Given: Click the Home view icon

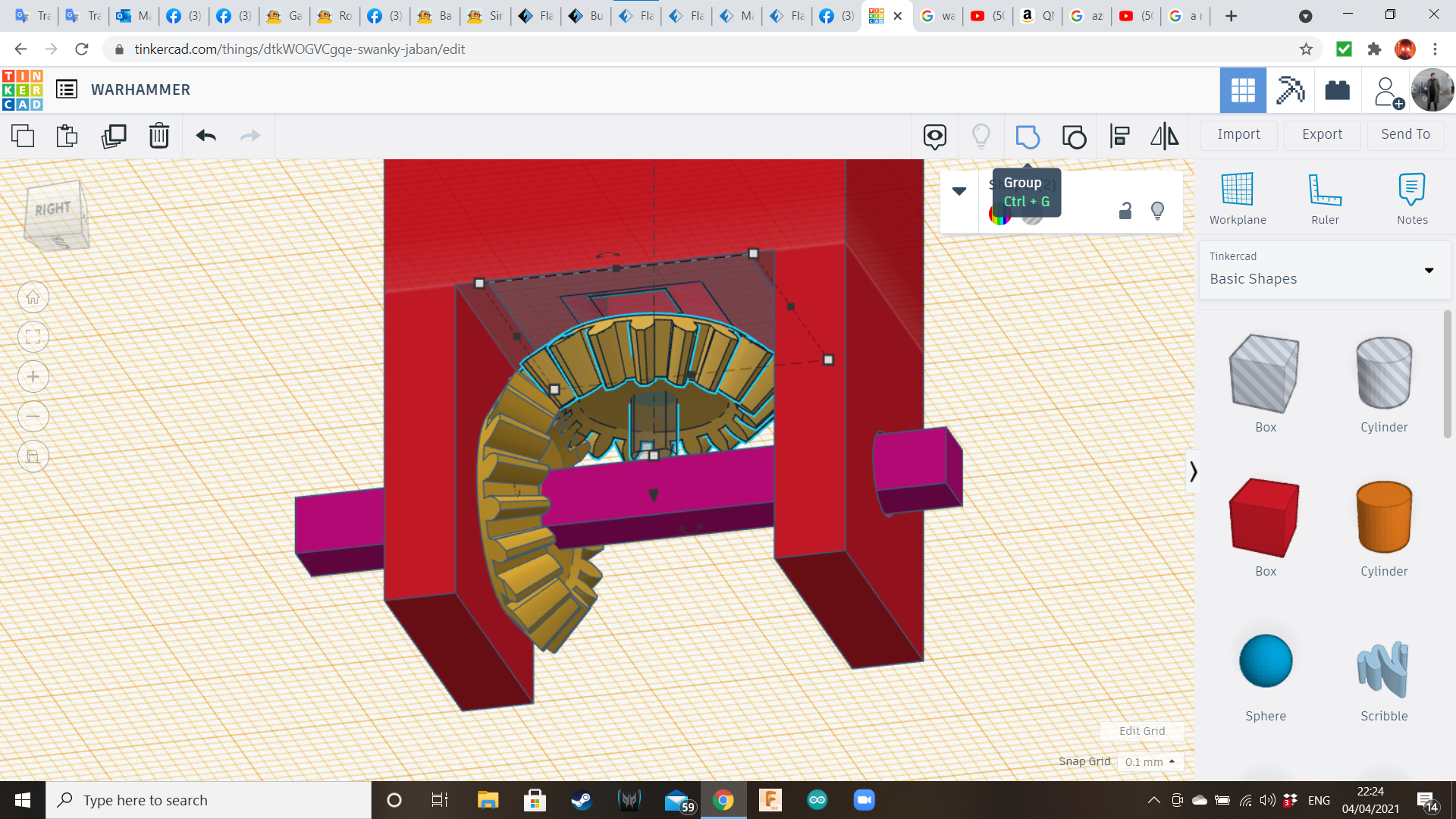Looking at the screenshot, I should [x=33, y=297].
